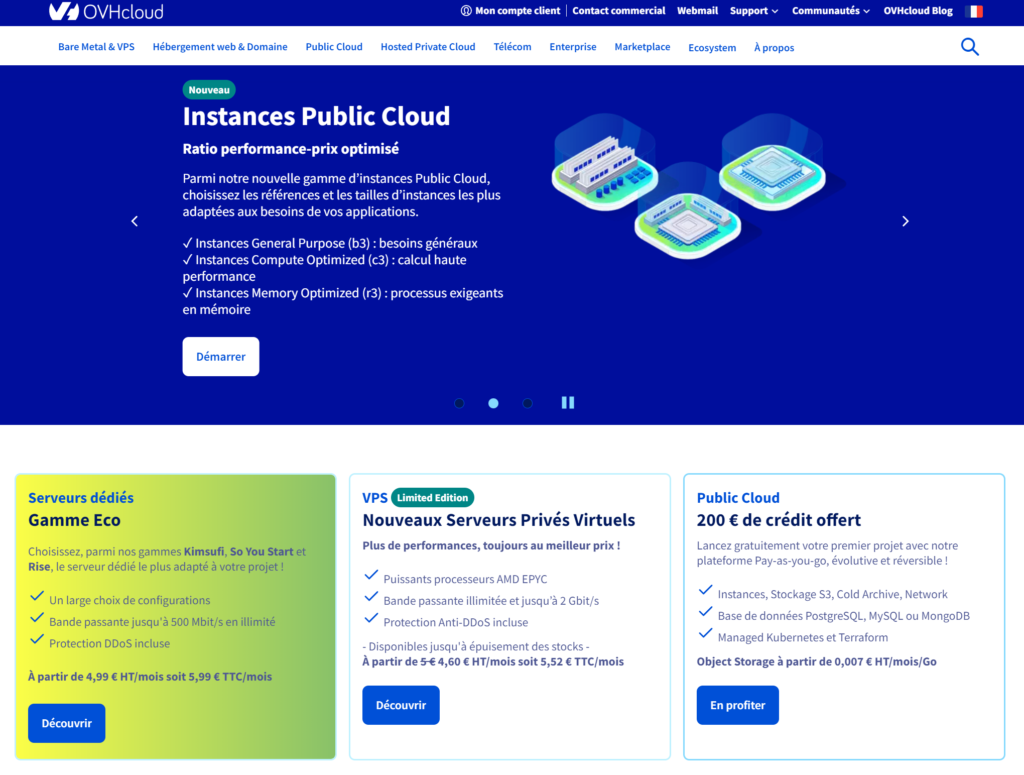The height and width of the screenshot is (775, 1024).
Task: Pause the carousel with the pause icon
Action: tap(568, 402)
